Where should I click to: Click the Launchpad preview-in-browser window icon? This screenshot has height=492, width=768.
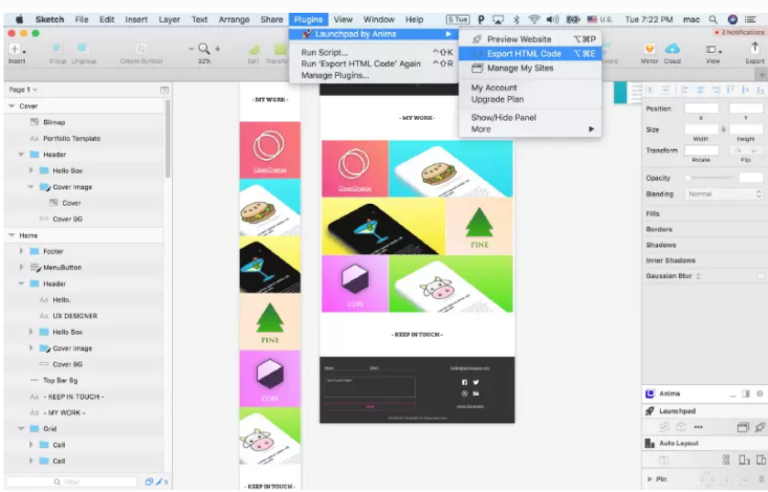click(743, 427)
